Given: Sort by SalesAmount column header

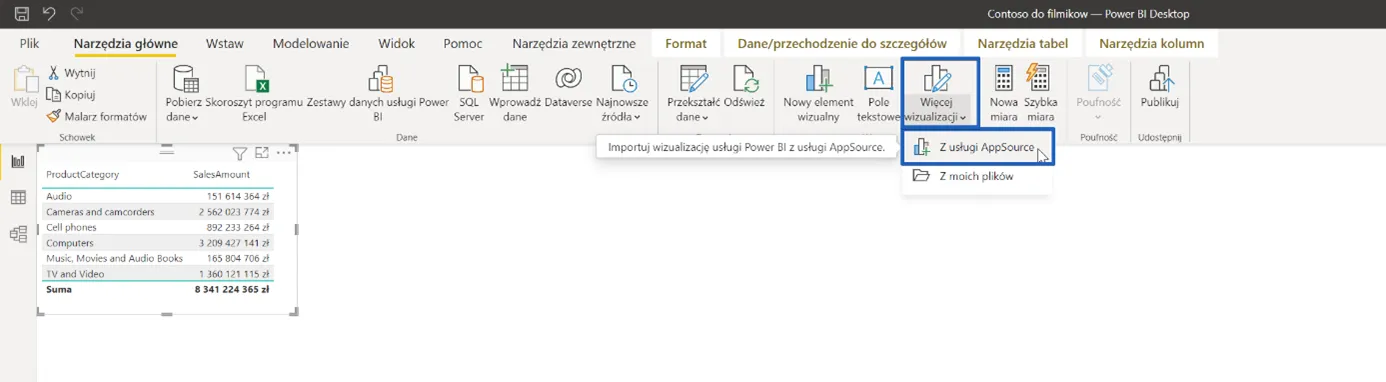Looking at the screenshot, I should point(221,174).
